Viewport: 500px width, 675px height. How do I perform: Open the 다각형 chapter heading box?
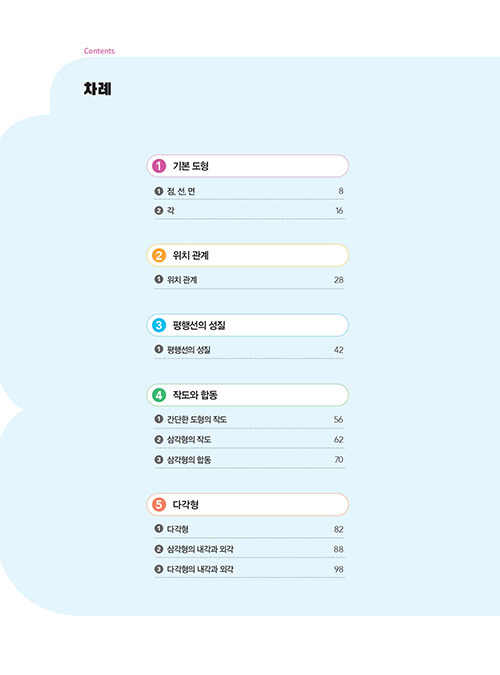click(248, 504)
